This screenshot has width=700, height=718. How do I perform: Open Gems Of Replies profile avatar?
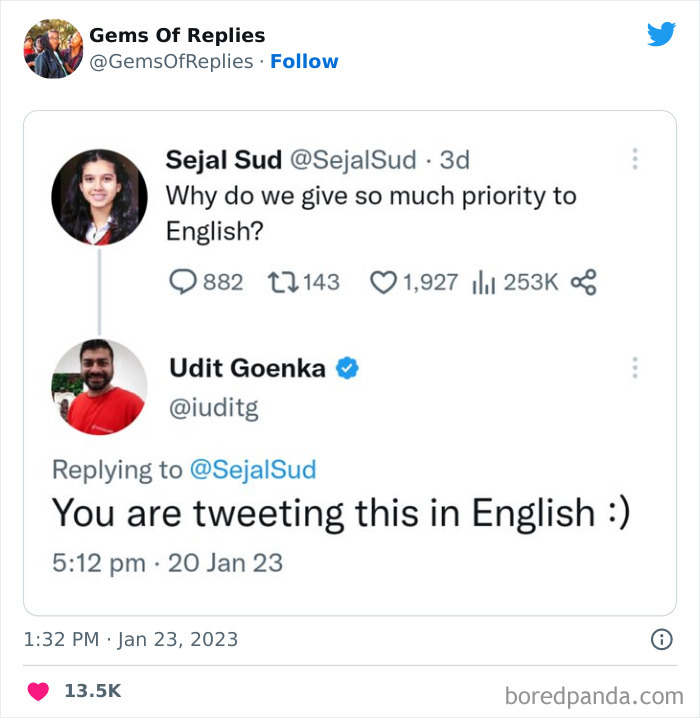click(53, 48)
